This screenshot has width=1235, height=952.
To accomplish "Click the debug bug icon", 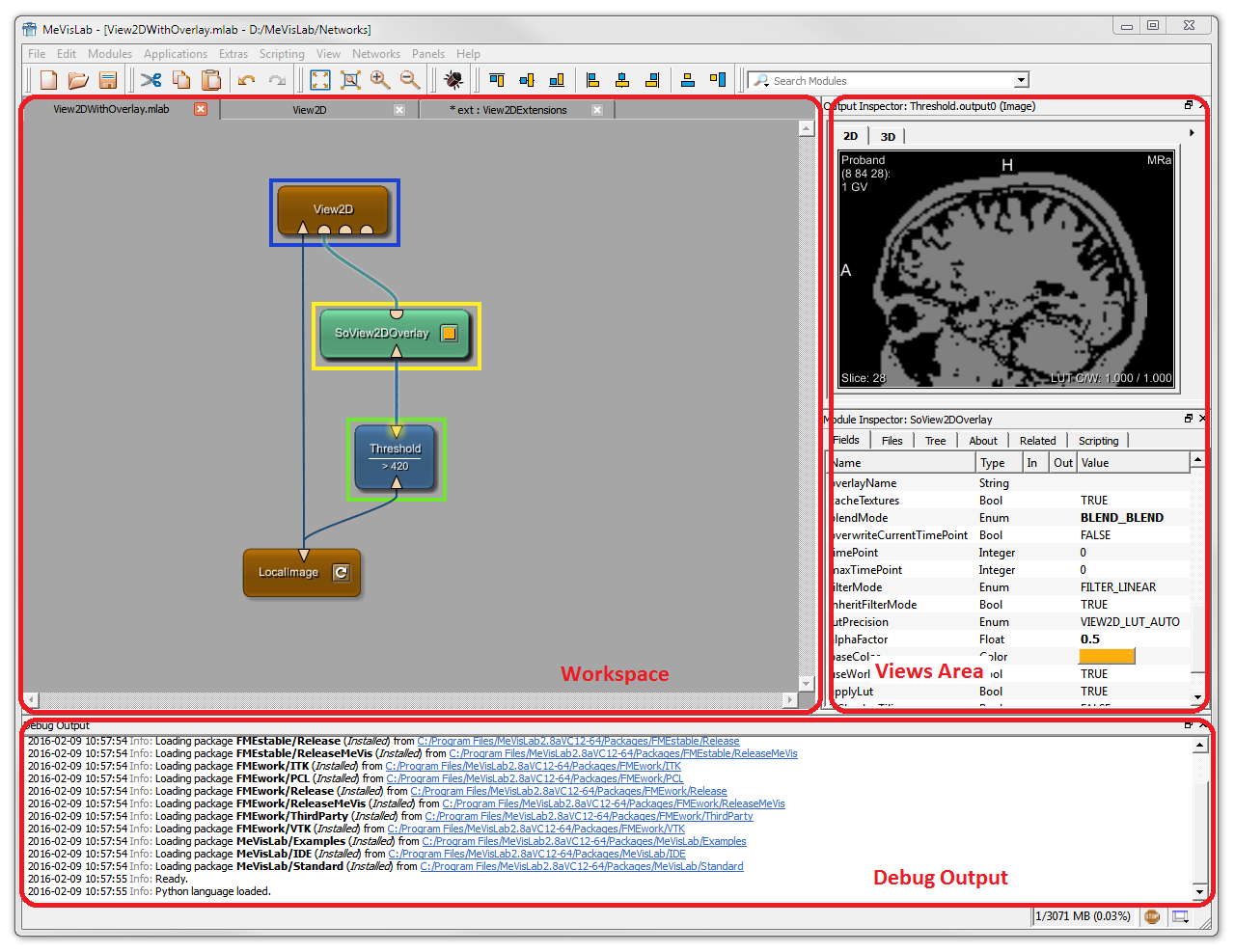I will click(x=453, y=81).
